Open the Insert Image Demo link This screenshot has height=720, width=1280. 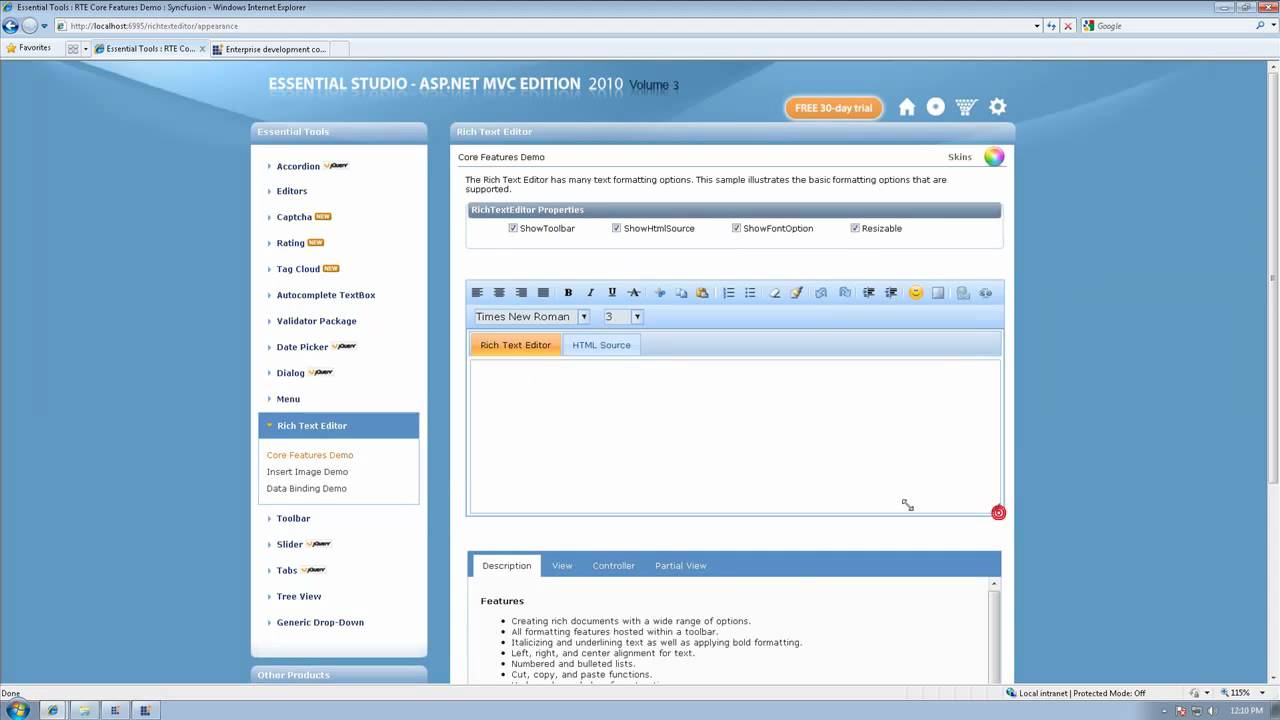coord(307,472)
